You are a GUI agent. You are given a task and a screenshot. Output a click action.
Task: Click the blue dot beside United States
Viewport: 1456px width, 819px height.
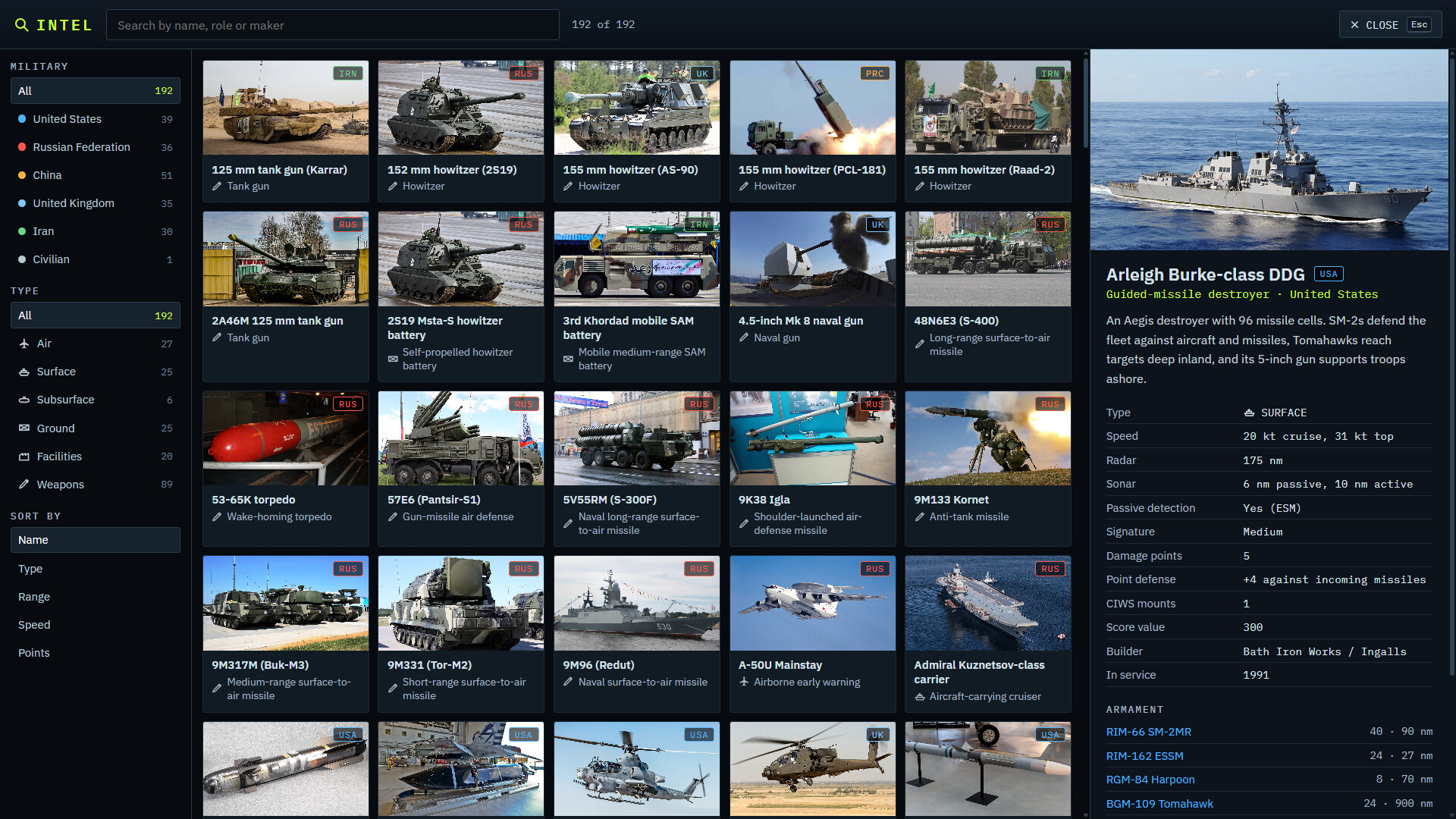tap(22, 119)
